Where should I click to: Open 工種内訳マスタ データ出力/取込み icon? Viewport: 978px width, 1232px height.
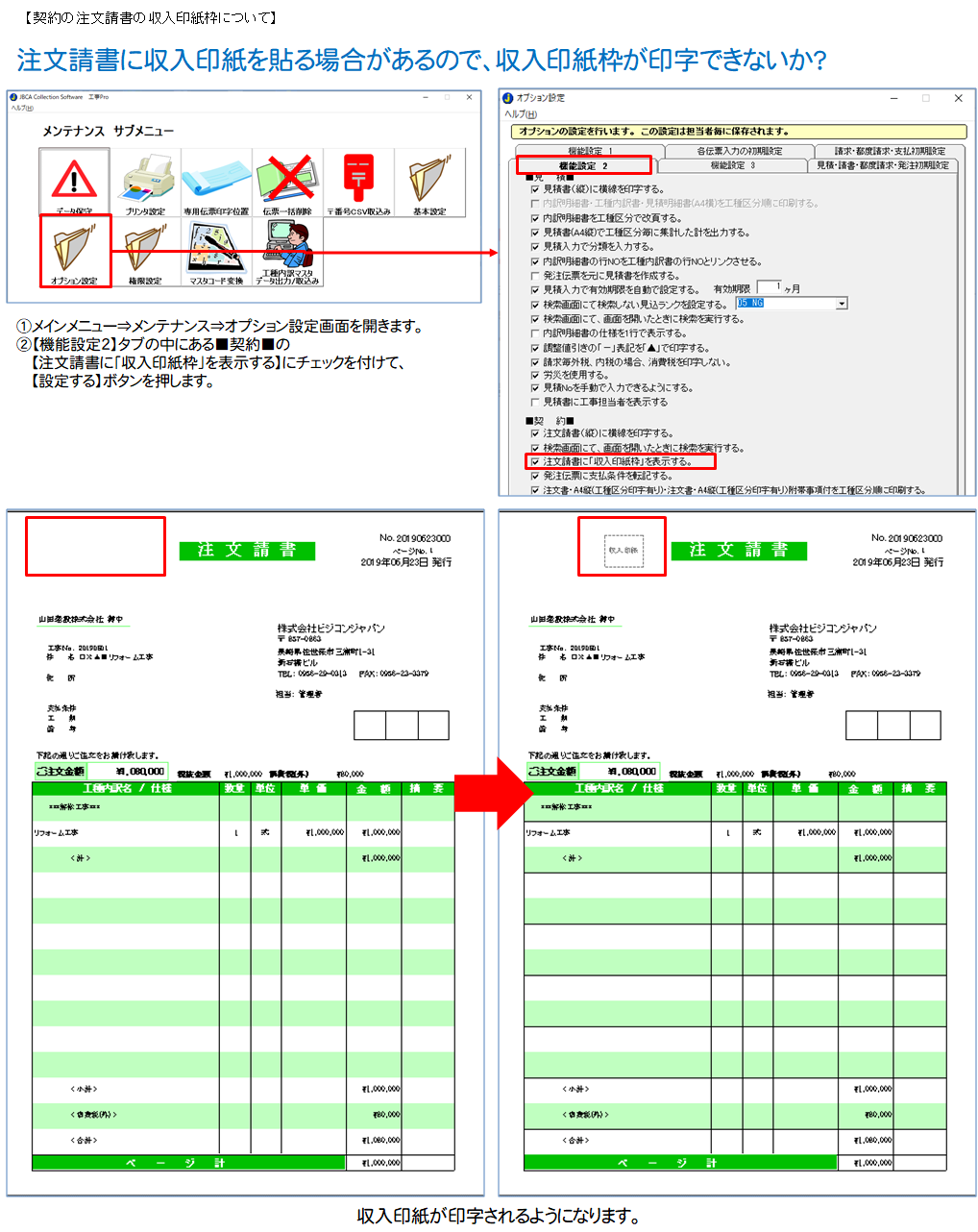pos(287,252)
